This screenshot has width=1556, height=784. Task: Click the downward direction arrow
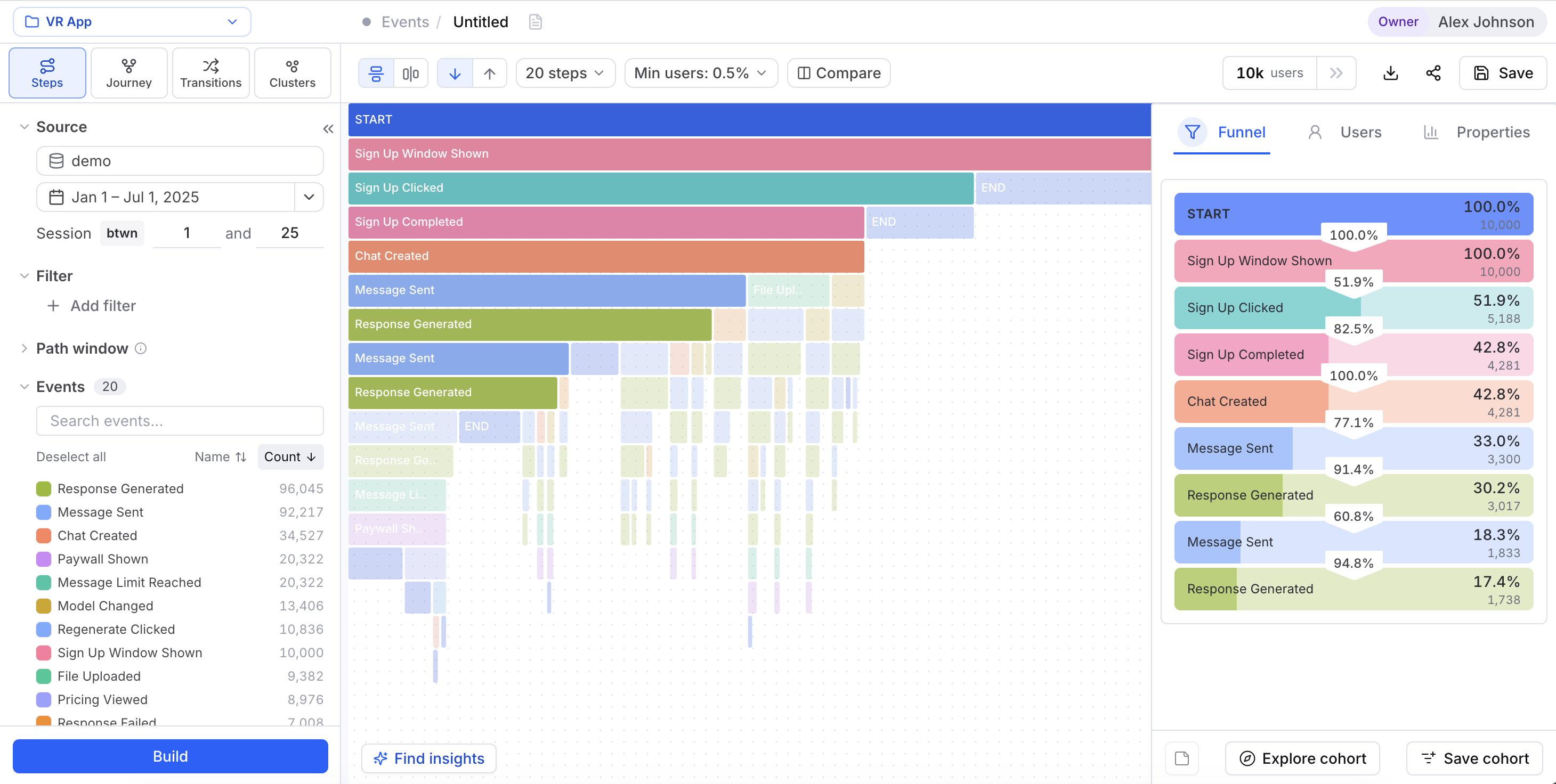(x=455, y=73)
